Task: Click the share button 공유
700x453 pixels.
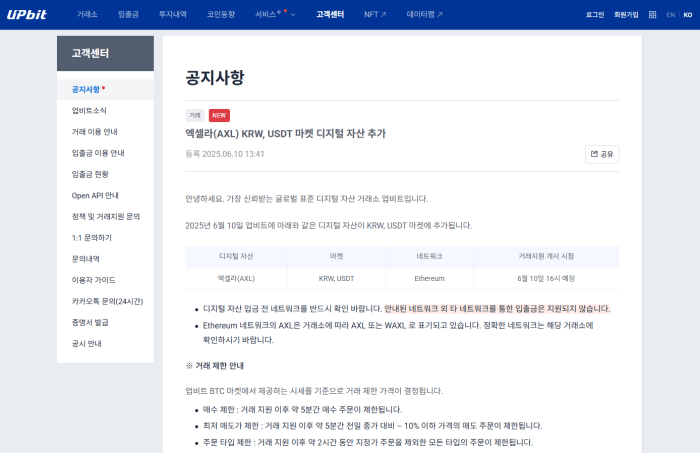Action: point(602,154)
